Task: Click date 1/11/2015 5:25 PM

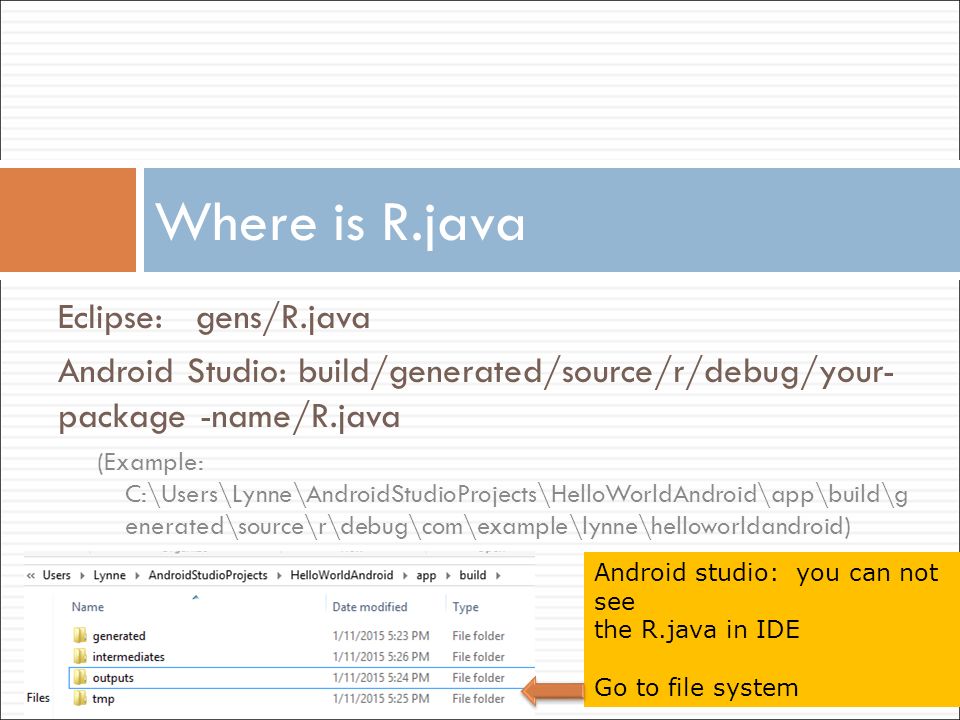Action: (x=381, y=699)
